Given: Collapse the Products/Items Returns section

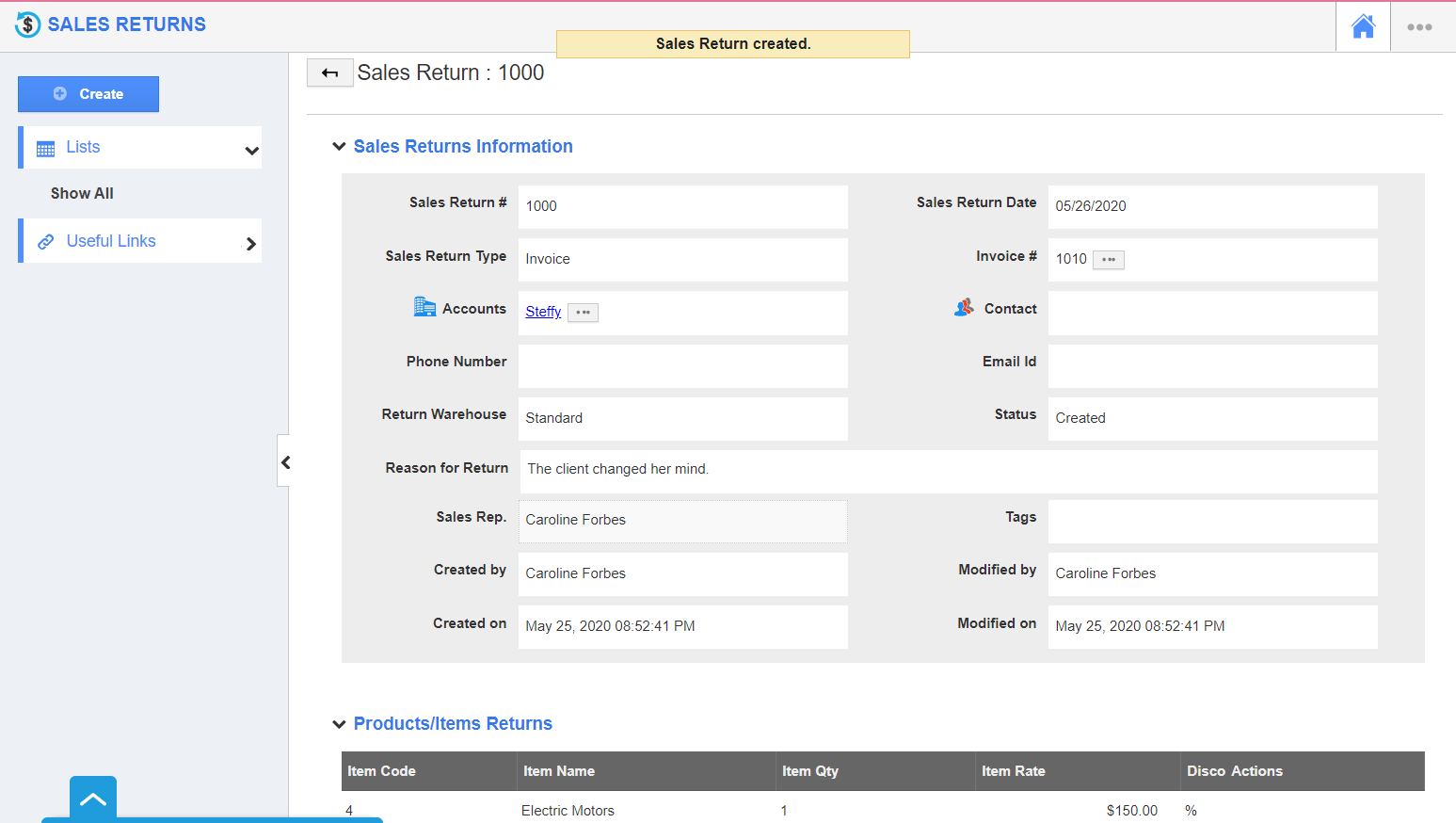Looking at the screenshot, I should [x=339, y=723].
